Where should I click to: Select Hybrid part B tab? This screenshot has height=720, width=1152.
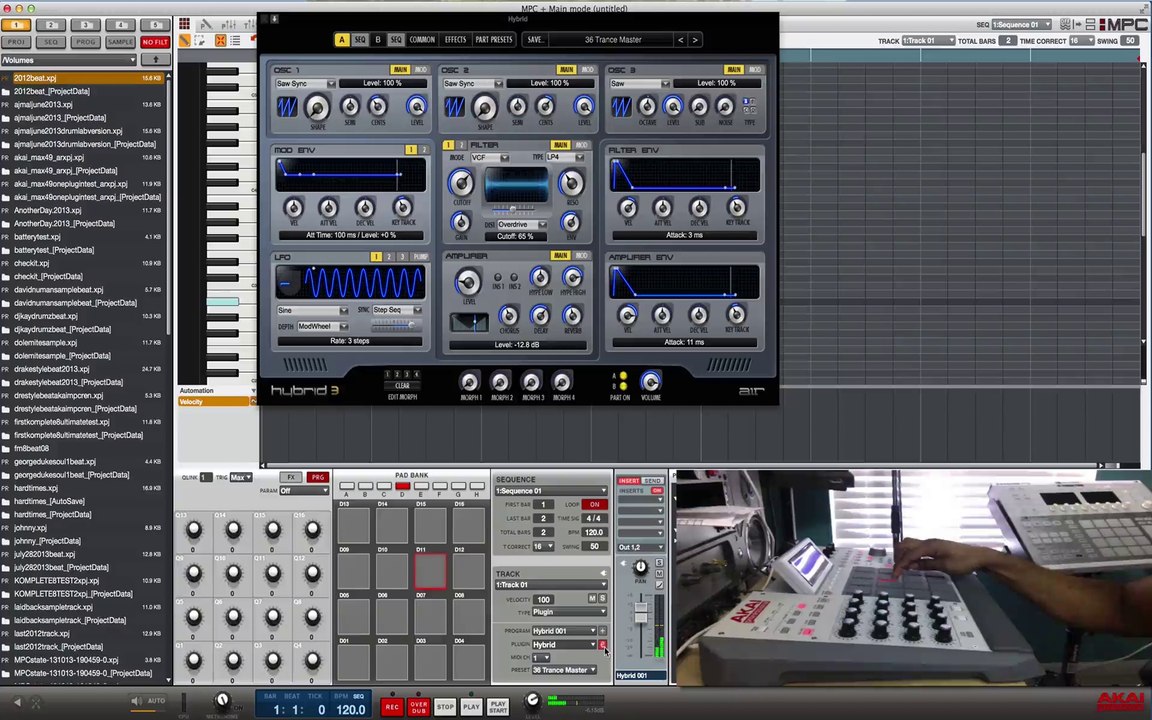click(x=378, y=40)
